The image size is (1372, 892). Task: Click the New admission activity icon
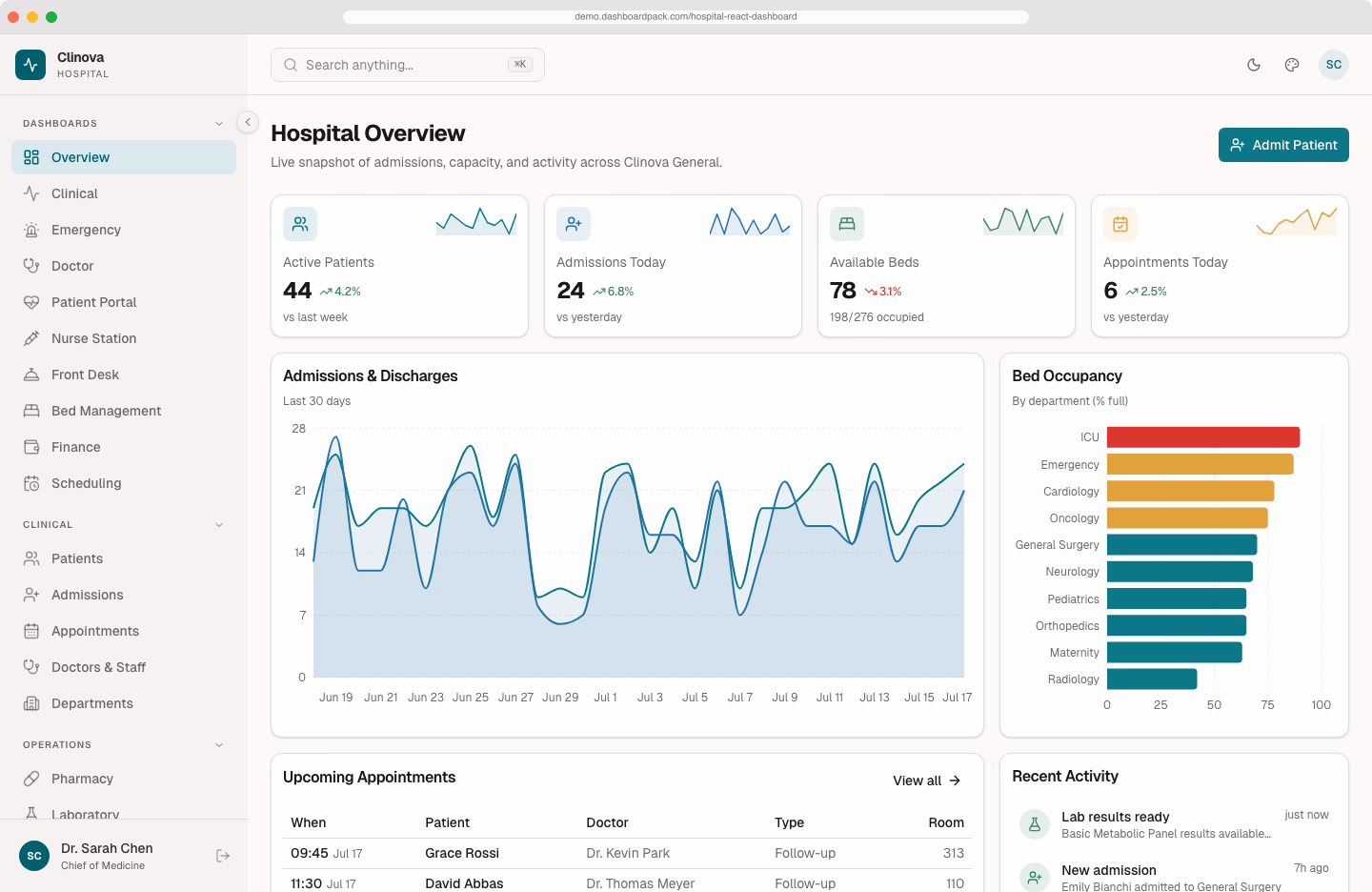click(1035, 877)
